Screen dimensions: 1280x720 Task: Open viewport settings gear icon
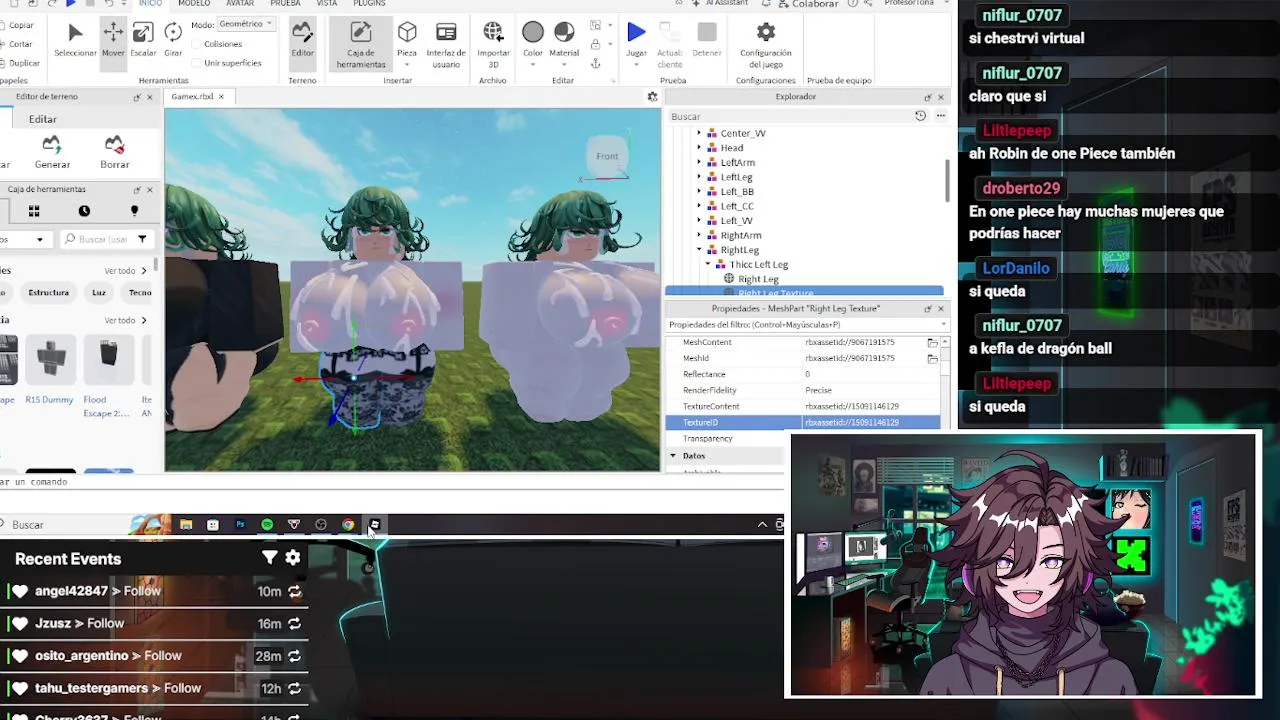tap(652, 97)
